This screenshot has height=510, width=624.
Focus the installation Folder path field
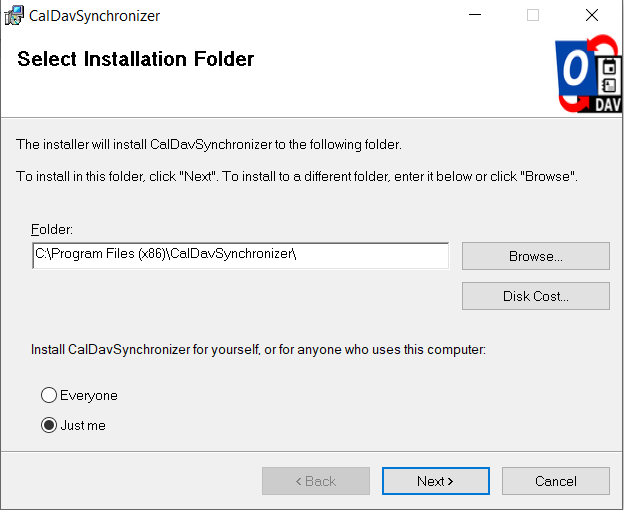tap(241, 255)
